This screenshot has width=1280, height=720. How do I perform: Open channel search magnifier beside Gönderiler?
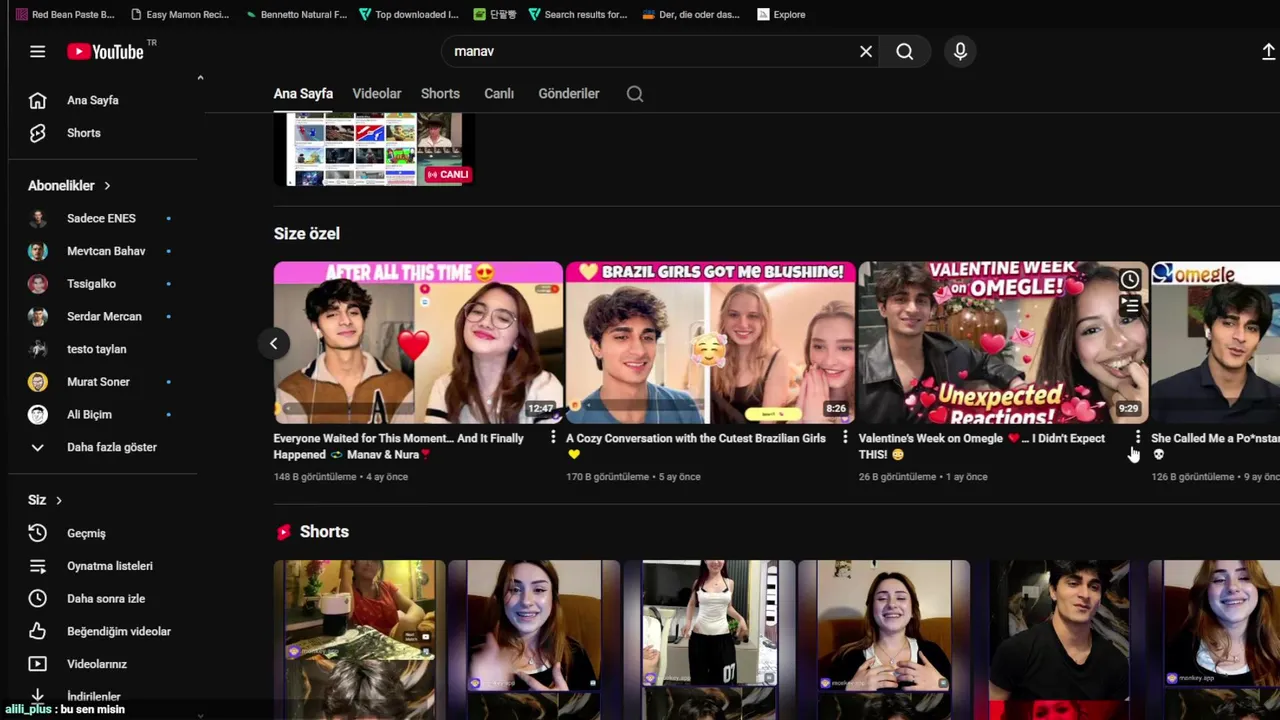click(x=635, y=93)
